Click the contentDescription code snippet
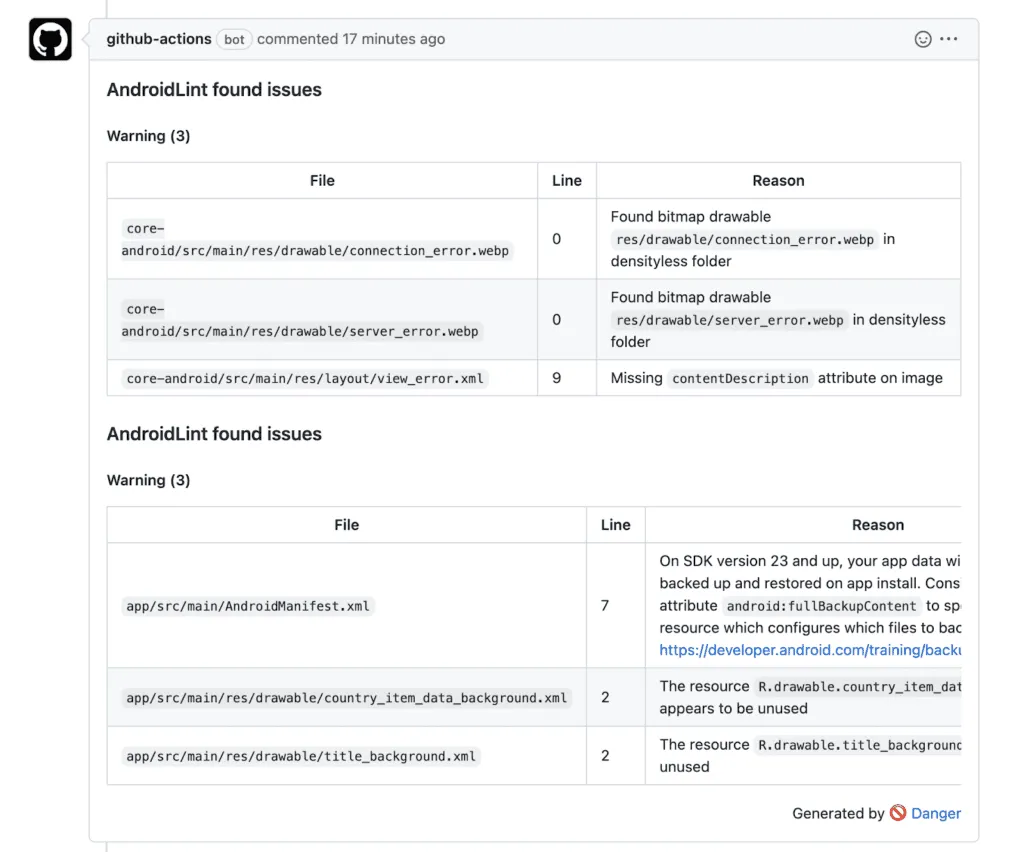Image resolution: width=1024 pixels, height=852 pixels. click(740, 379)
